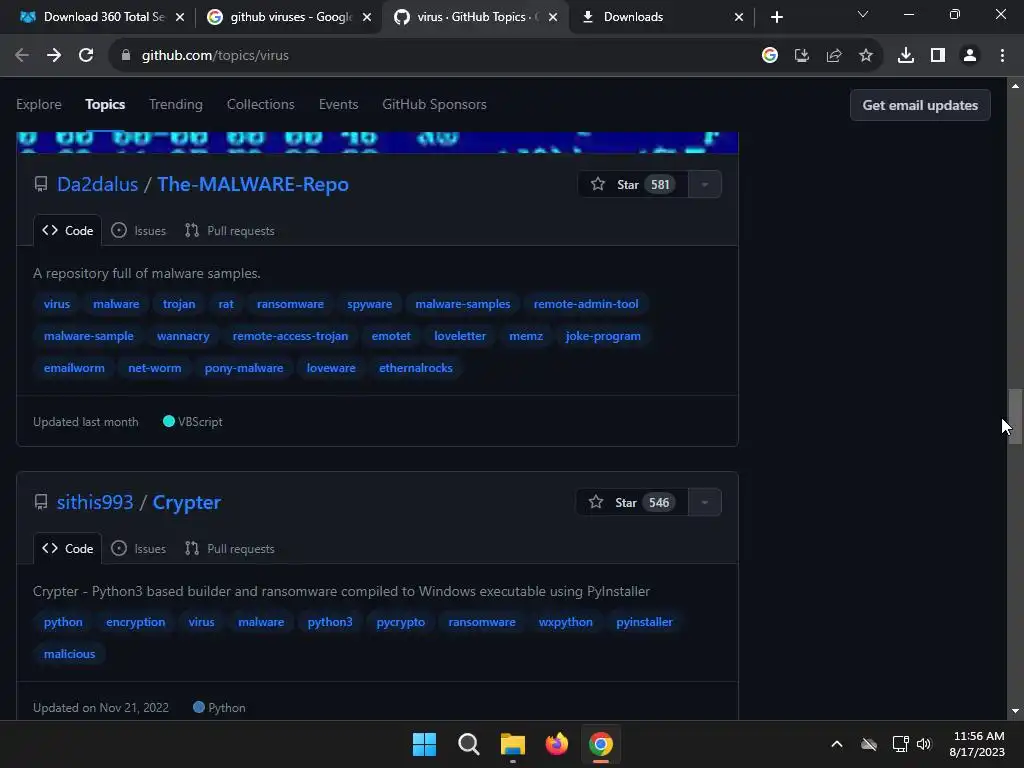Click the pyinstaller topic tag
This screenshot has height=768, width=1024.
tap(644, 622)
